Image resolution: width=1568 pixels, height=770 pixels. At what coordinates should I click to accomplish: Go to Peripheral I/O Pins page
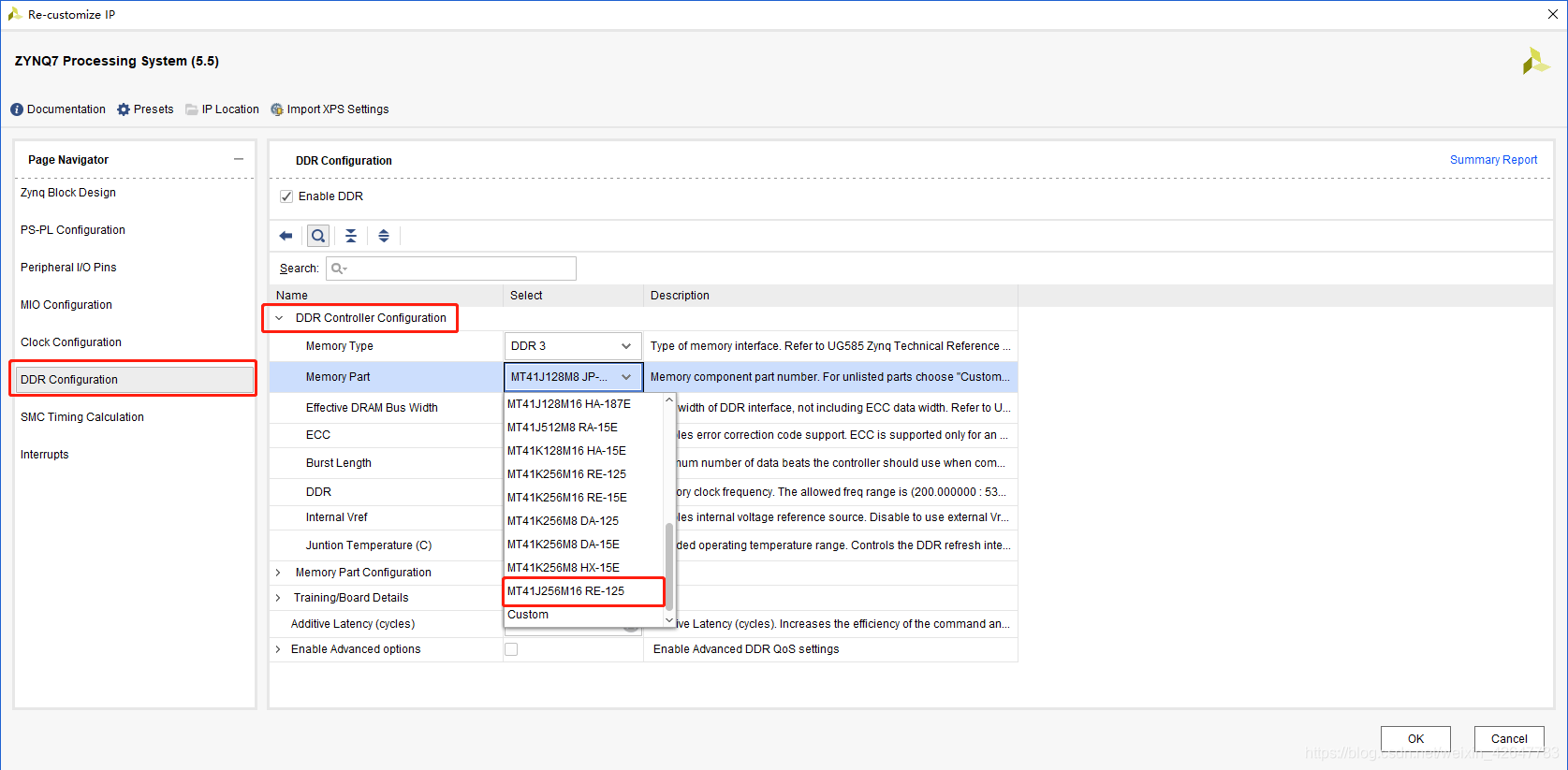(x=68, y=268)
